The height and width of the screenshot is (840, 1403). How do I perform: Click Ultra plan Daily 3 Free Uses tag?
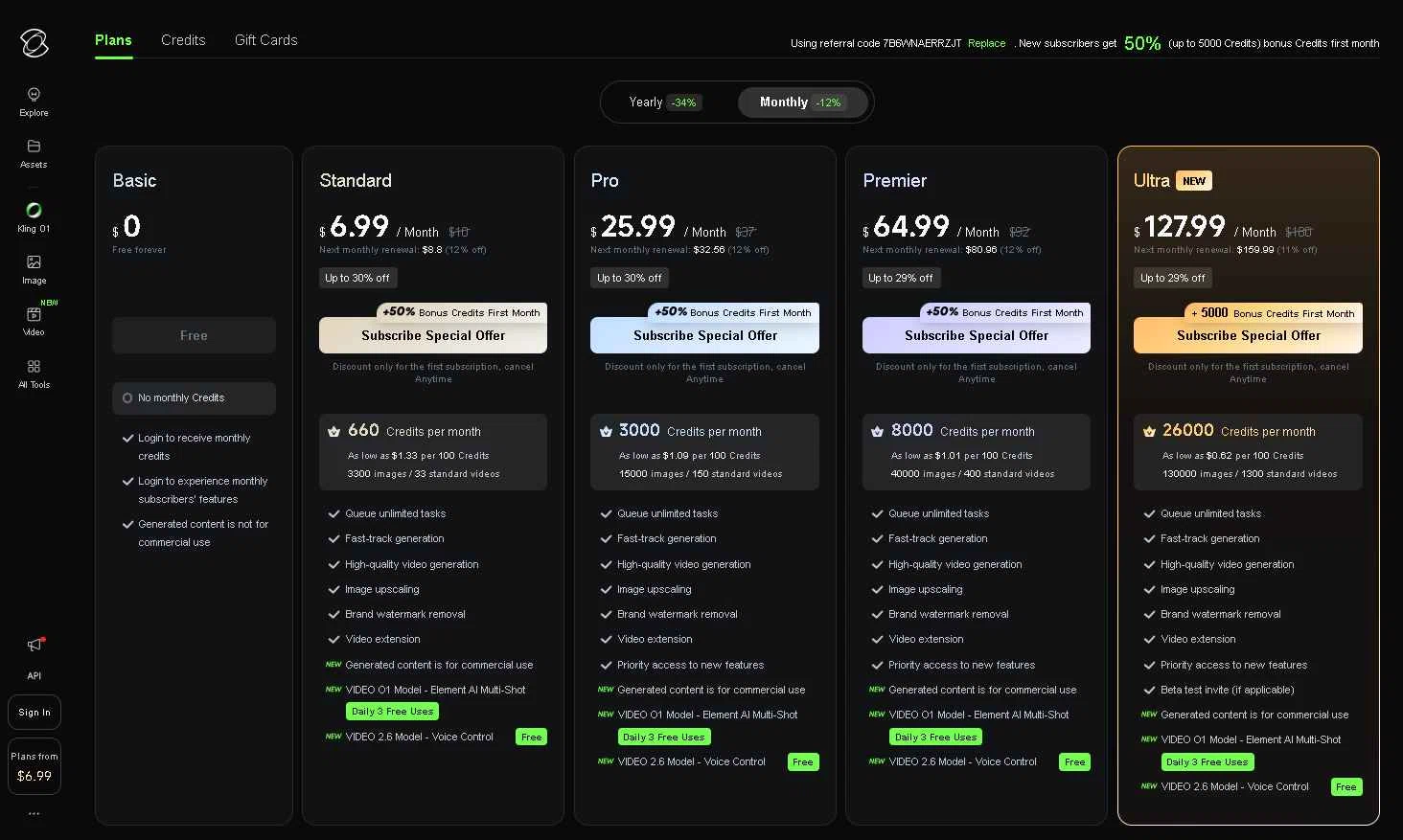click(x=1207, y=761)
